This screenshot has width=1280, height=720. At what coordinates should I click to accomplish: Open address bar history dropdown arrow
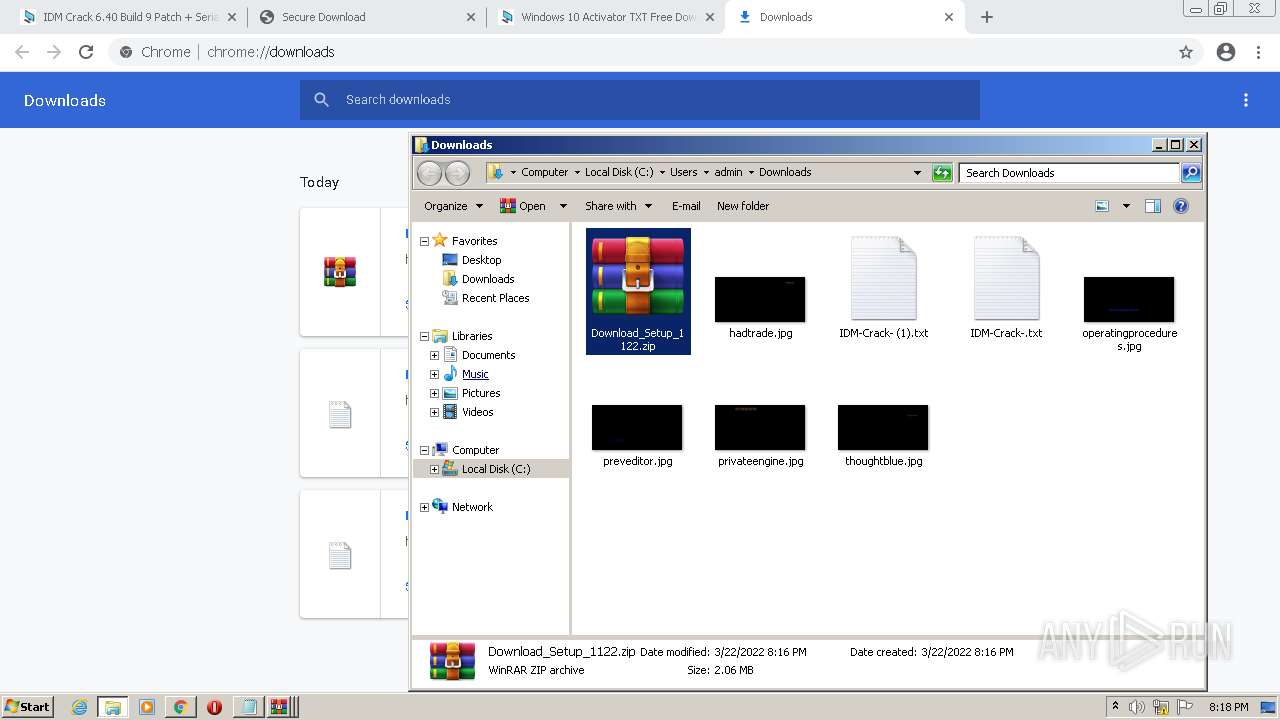(x=917, y=173)
